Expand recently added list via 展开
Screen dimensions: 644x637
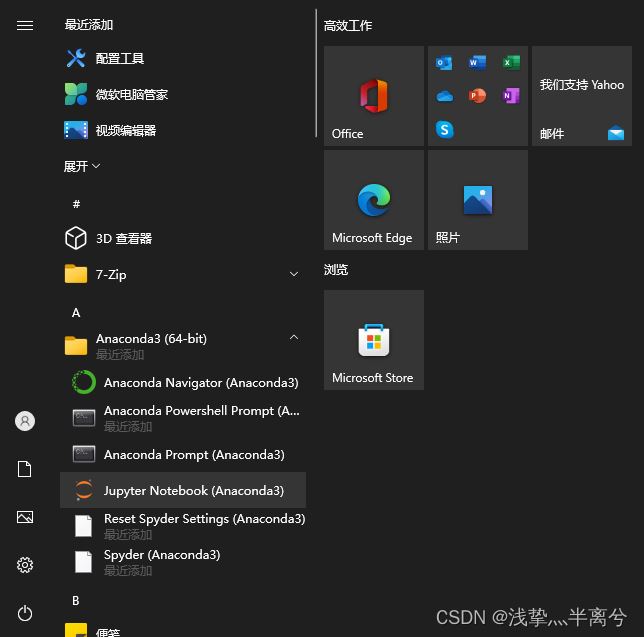(x=82, y=166)
